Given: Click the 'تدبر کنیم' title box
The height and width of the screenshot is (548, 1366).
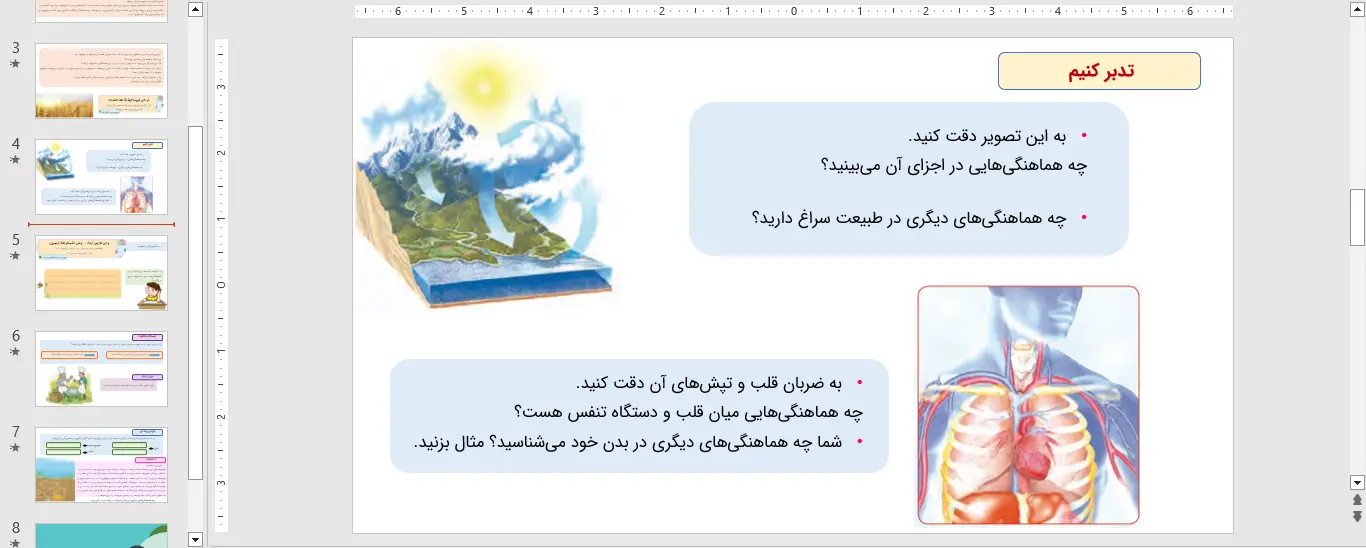Looking at the screenshot, I should click(1099, 71).
